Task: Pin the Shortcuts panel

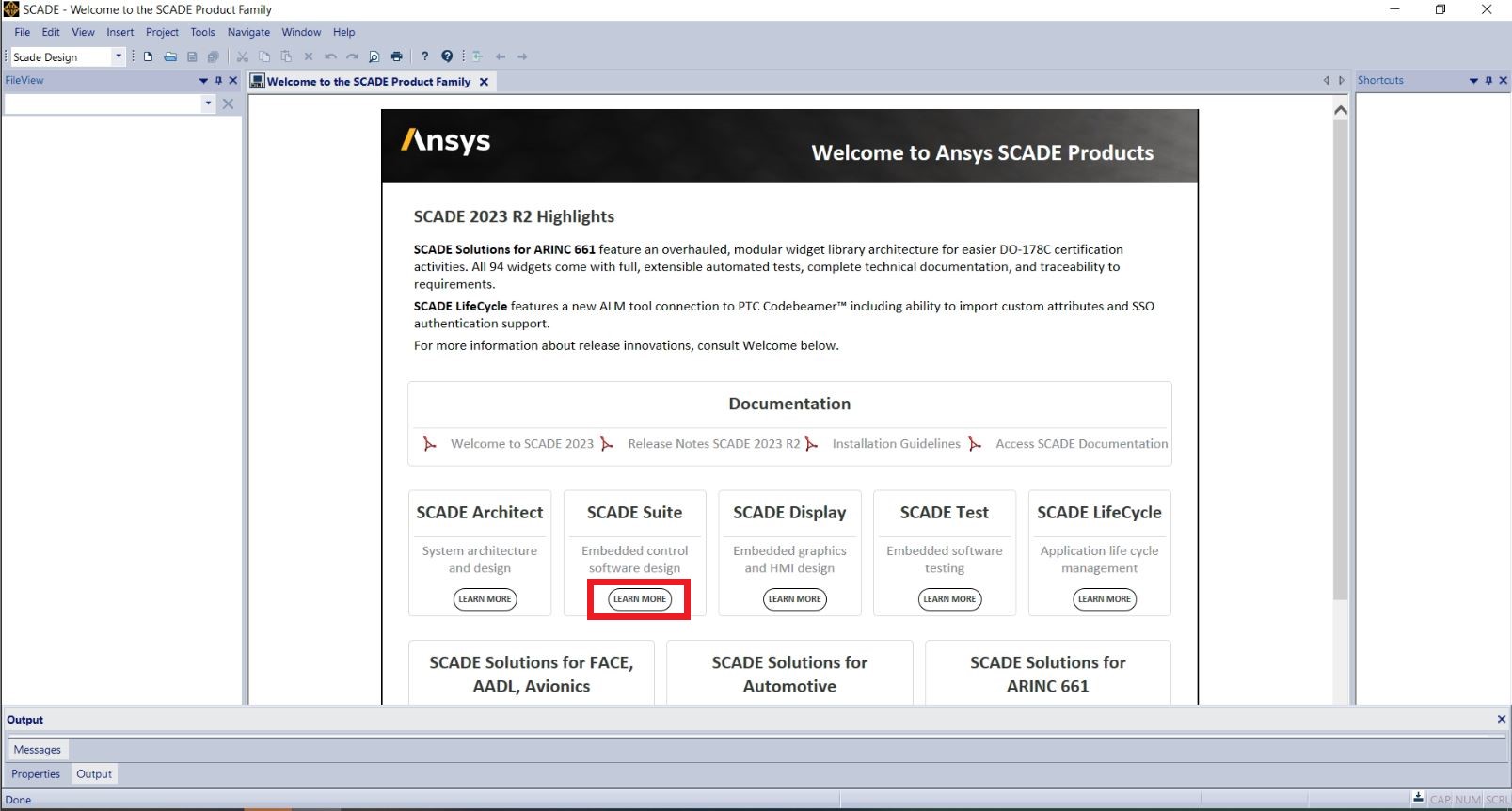Action: 1488,81
